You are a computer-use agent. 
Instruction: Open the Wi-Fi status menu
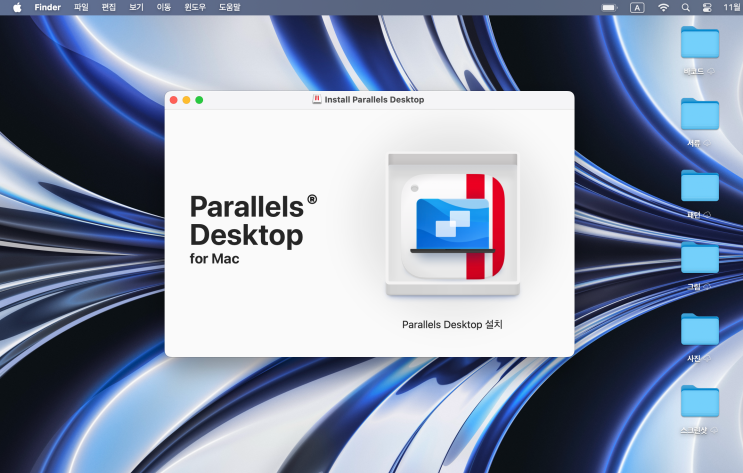coord(663,8)
